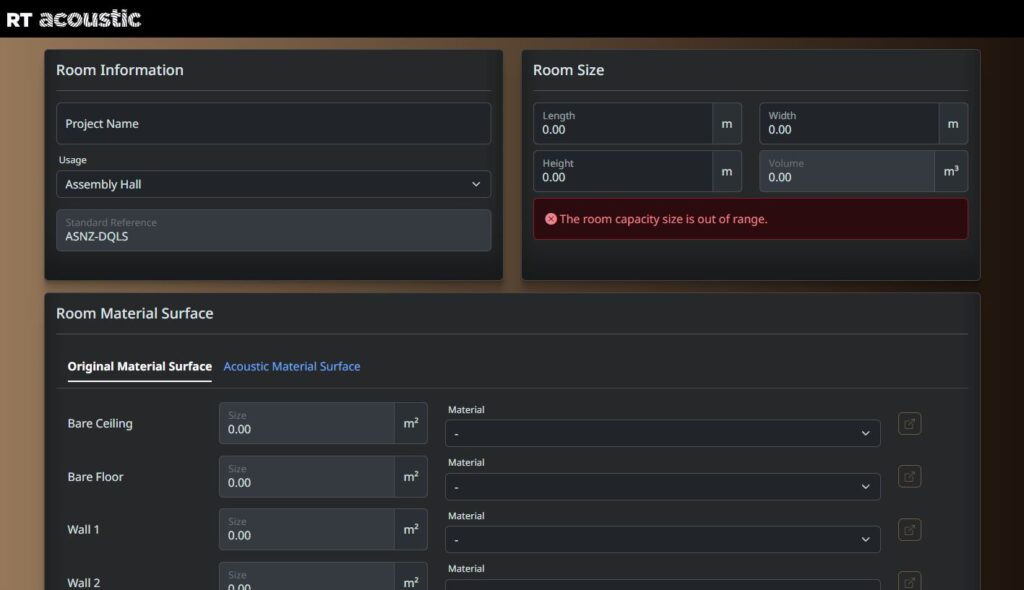1024x590 pixels.
Task: Click the Bare Ceiling Size field
Action: click(307, 424)
